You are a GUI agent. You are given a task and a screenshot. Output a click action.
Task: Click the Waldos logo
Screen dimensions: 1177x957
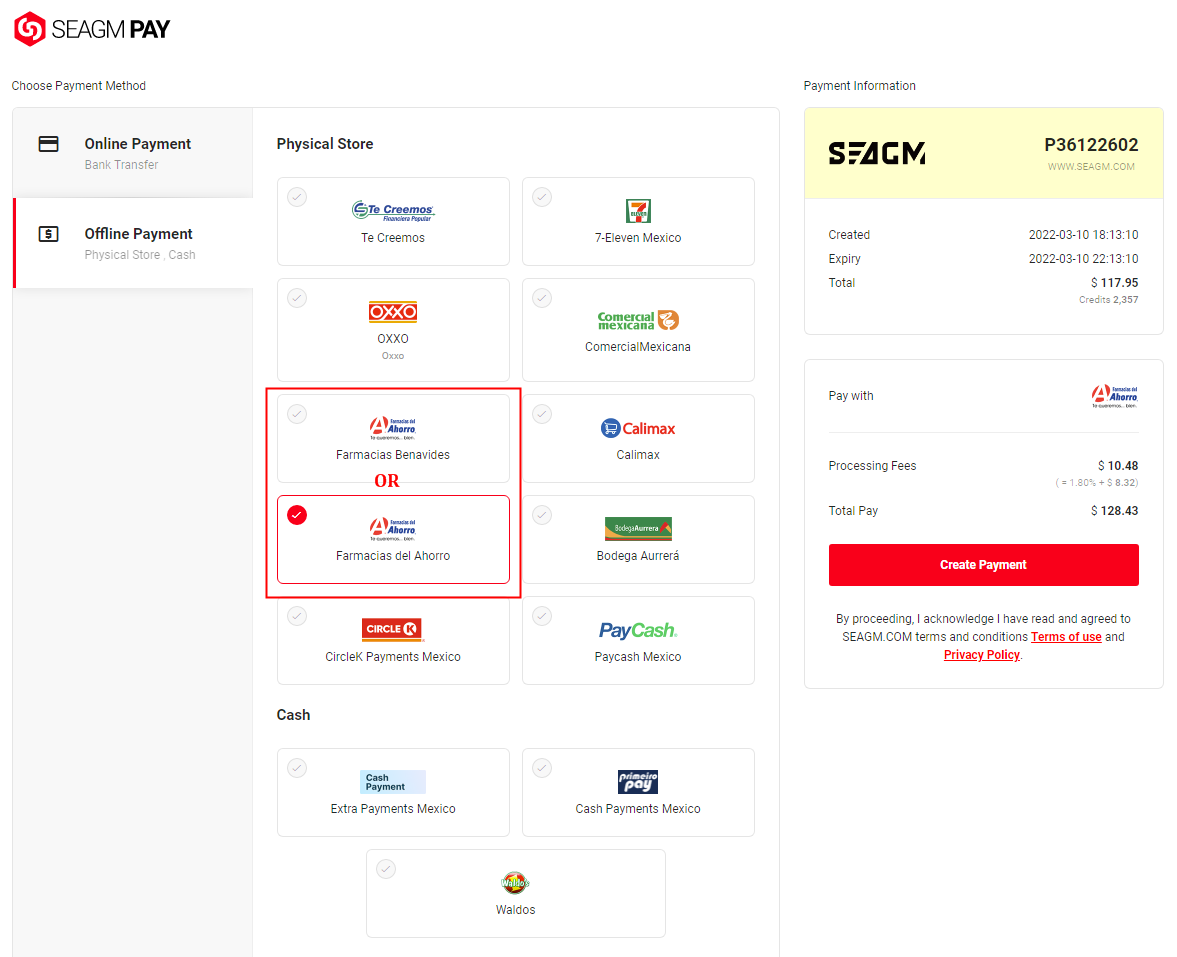[x=516, y=883]
